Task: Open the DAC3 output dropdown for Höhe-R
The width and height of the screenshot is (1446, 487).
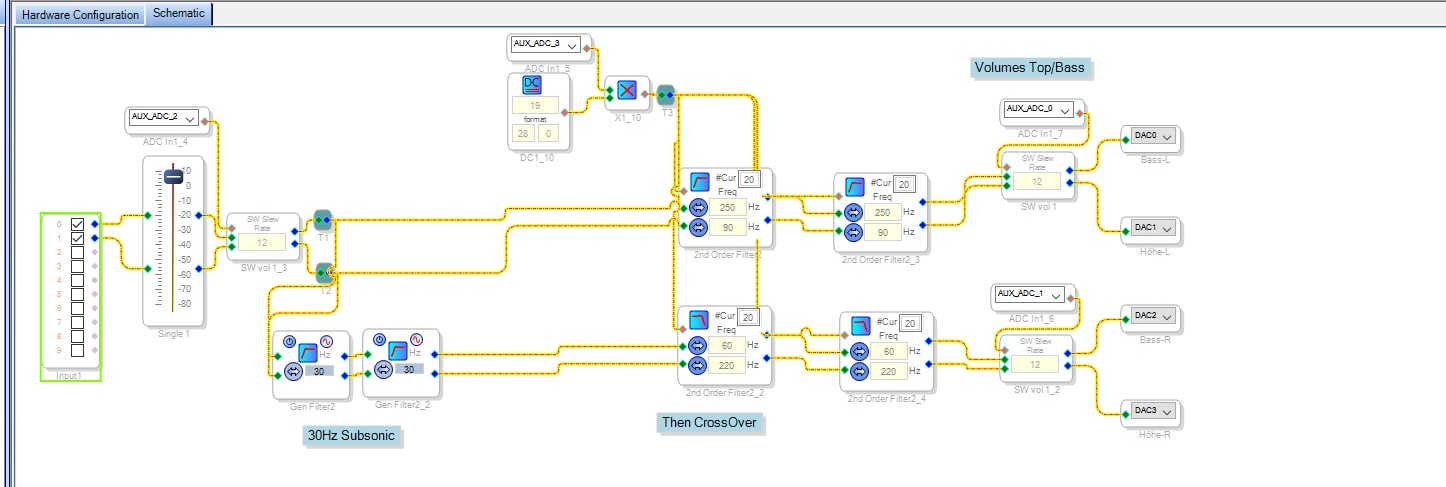Action: pos(1151,411)
